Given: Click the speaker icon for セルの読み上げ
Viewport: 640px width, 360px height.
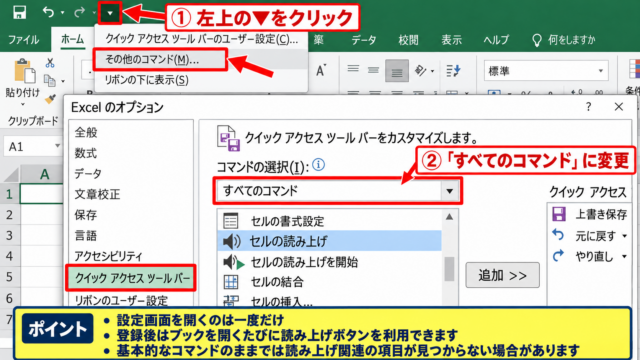Looking at the screenshot, I should tap(231, 241).
